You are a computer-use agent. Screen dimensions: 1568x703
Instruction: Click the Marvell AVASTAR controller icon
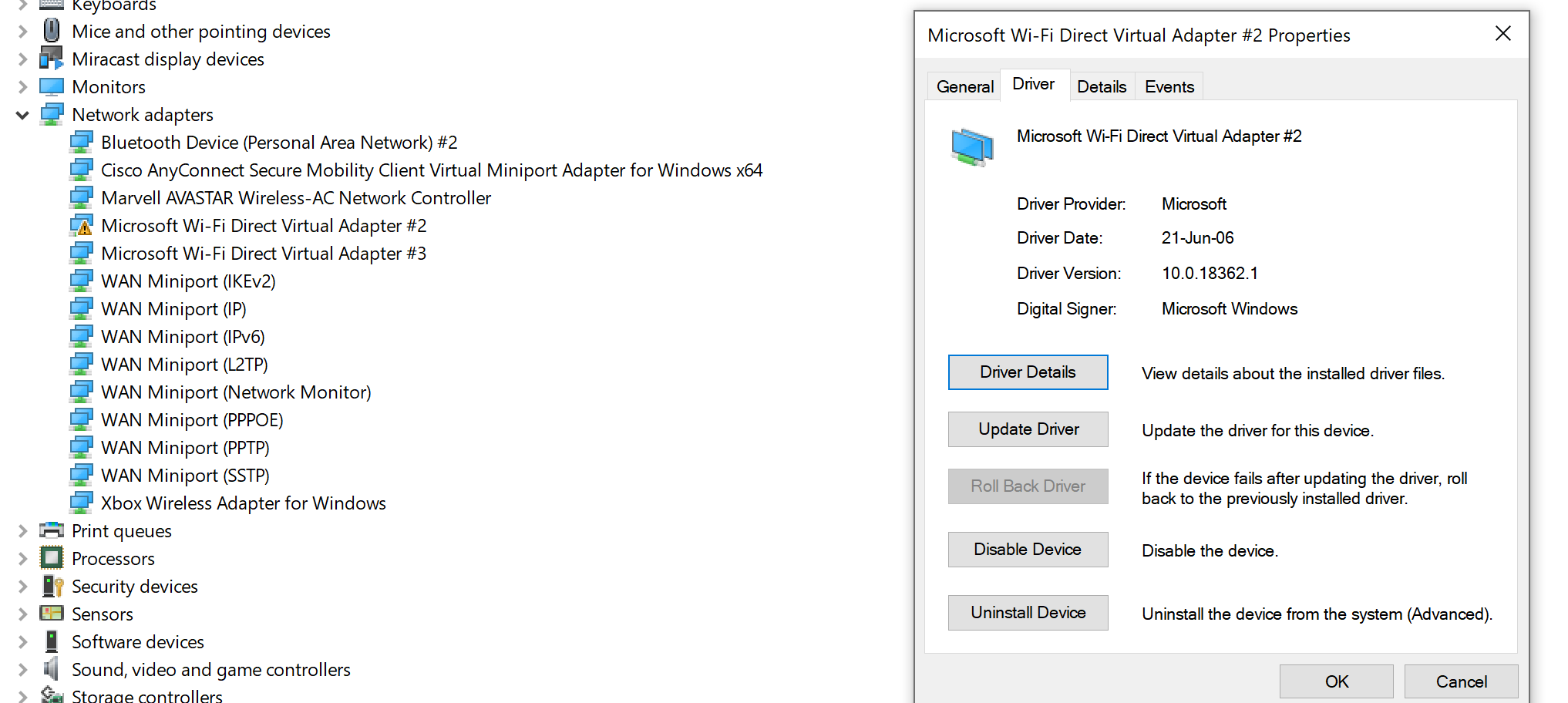coord(81,197)
